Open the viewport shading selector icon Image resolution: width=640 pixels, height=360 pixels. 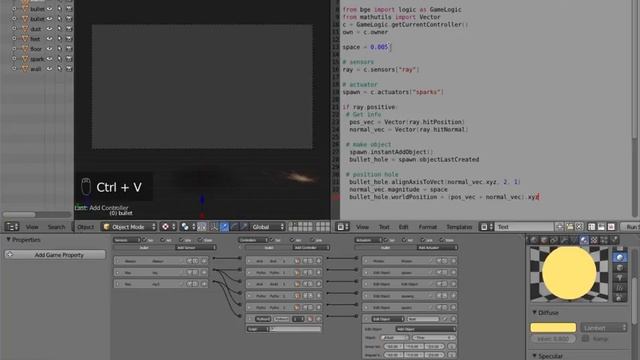click(168, 227)
